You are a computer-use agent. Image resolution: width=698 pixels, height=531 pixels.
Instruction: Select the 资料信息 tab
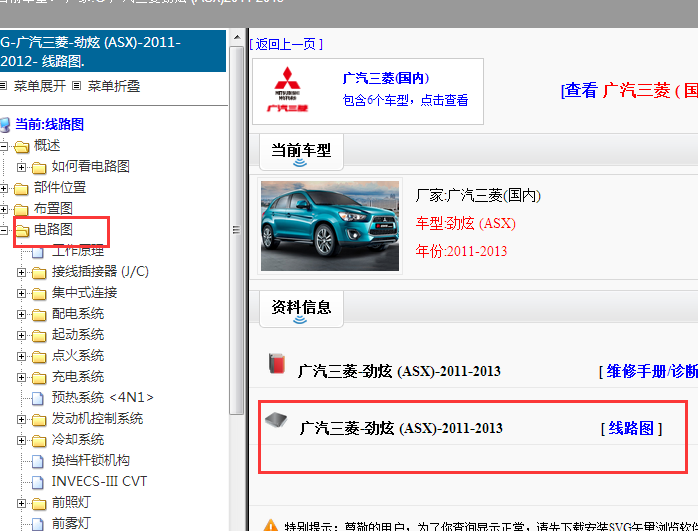point(301,309)
